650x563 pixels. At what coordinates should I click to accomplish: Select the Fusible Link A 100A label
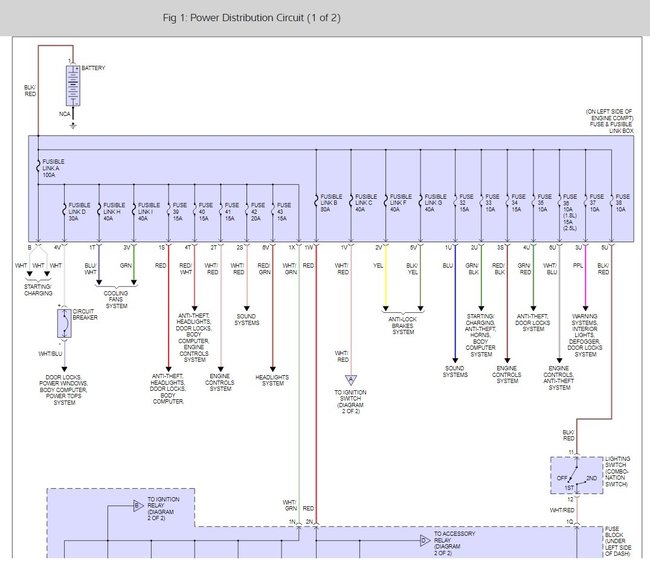53,168
